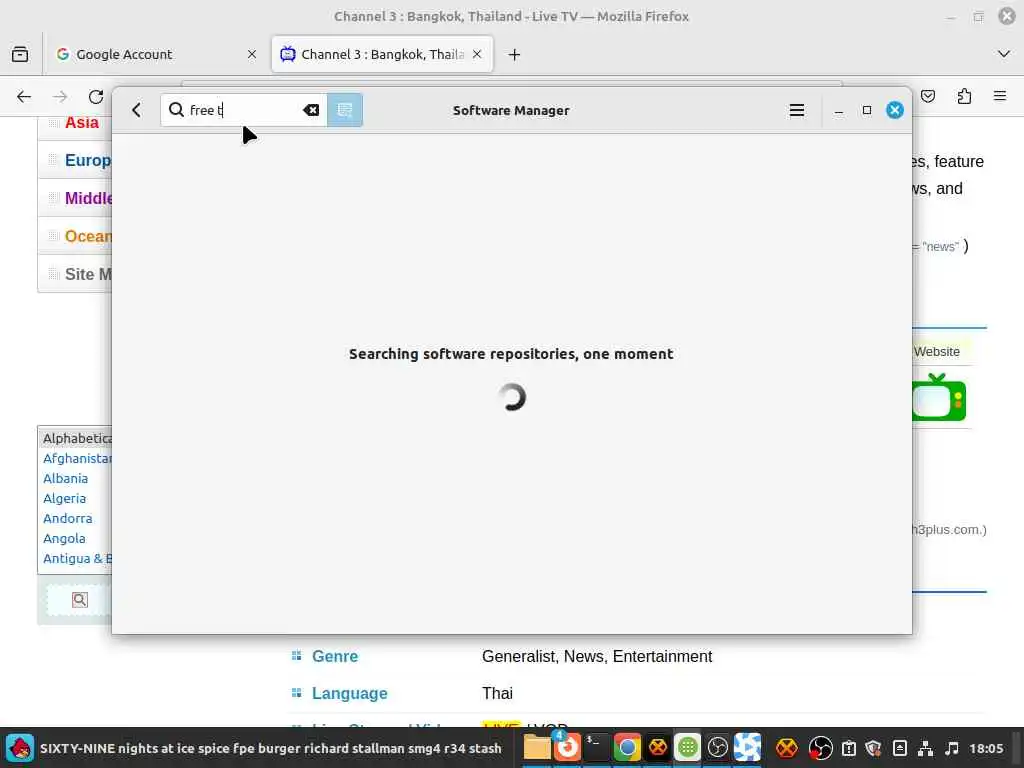Open the clipboard notification tray icon

pos(849,748)
